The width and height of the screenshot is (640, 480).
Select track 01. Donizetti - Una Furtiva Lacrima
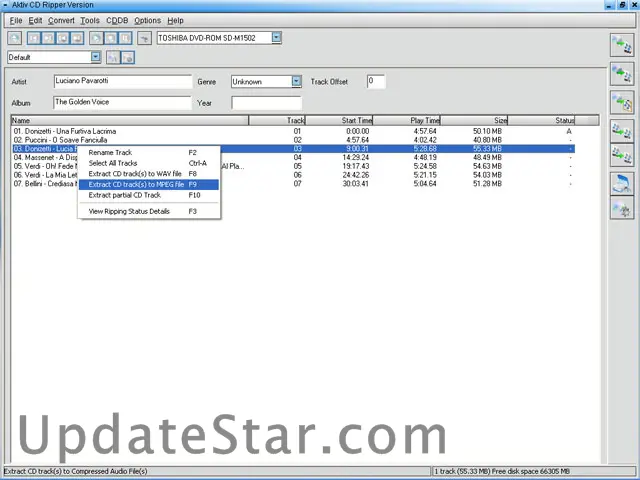[x=293, y=131]
